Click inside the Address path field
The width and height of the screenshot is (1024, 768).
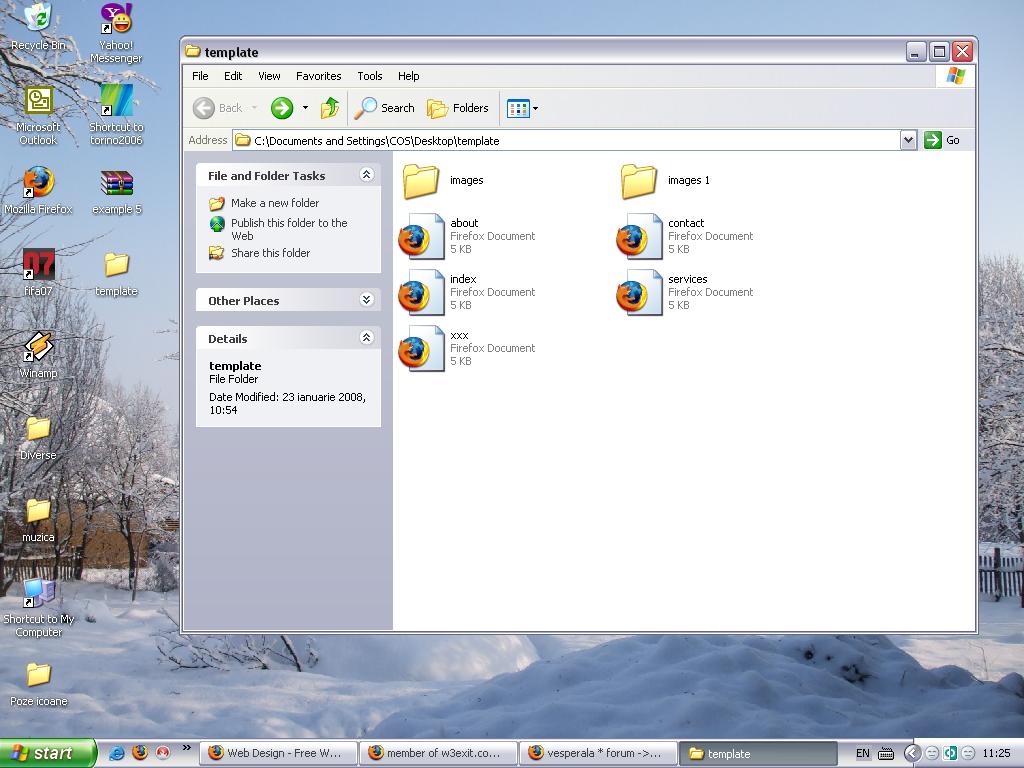pos(570,140)
